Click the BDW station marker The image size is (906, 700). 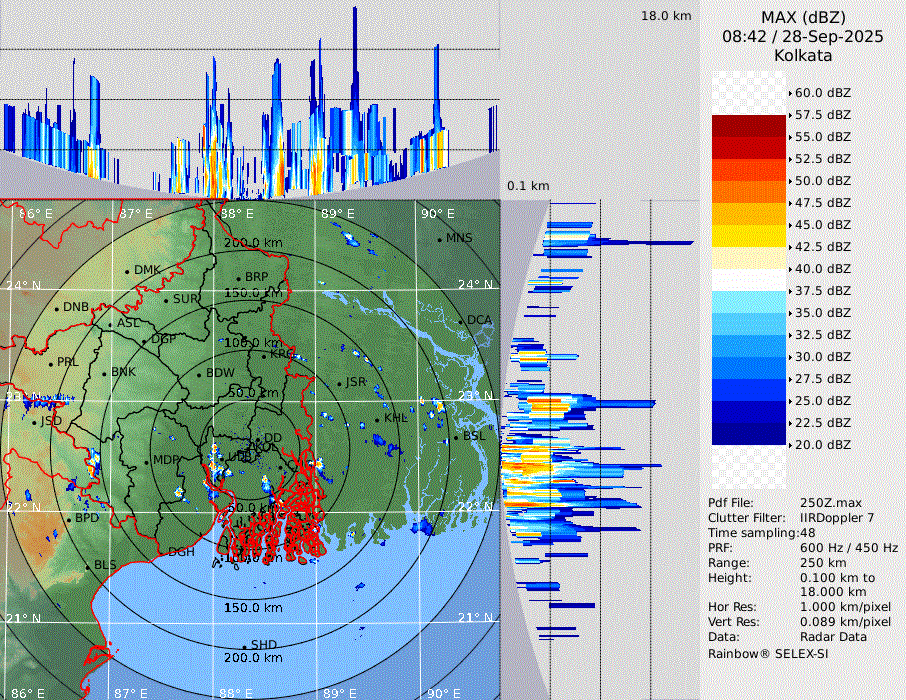coord(199,374)
